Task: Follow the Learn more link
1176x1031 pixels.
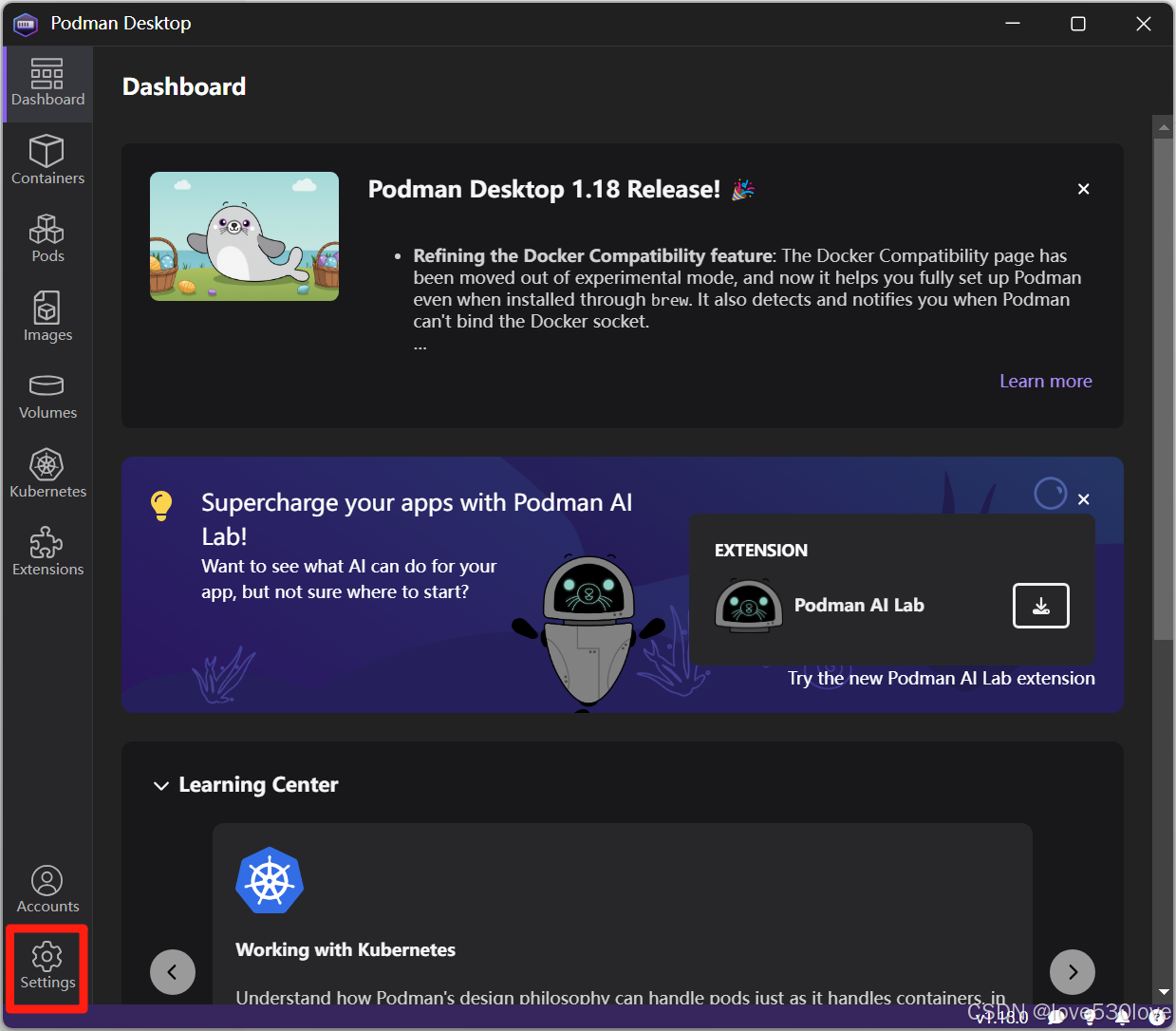Action: tap(1046, 381)
